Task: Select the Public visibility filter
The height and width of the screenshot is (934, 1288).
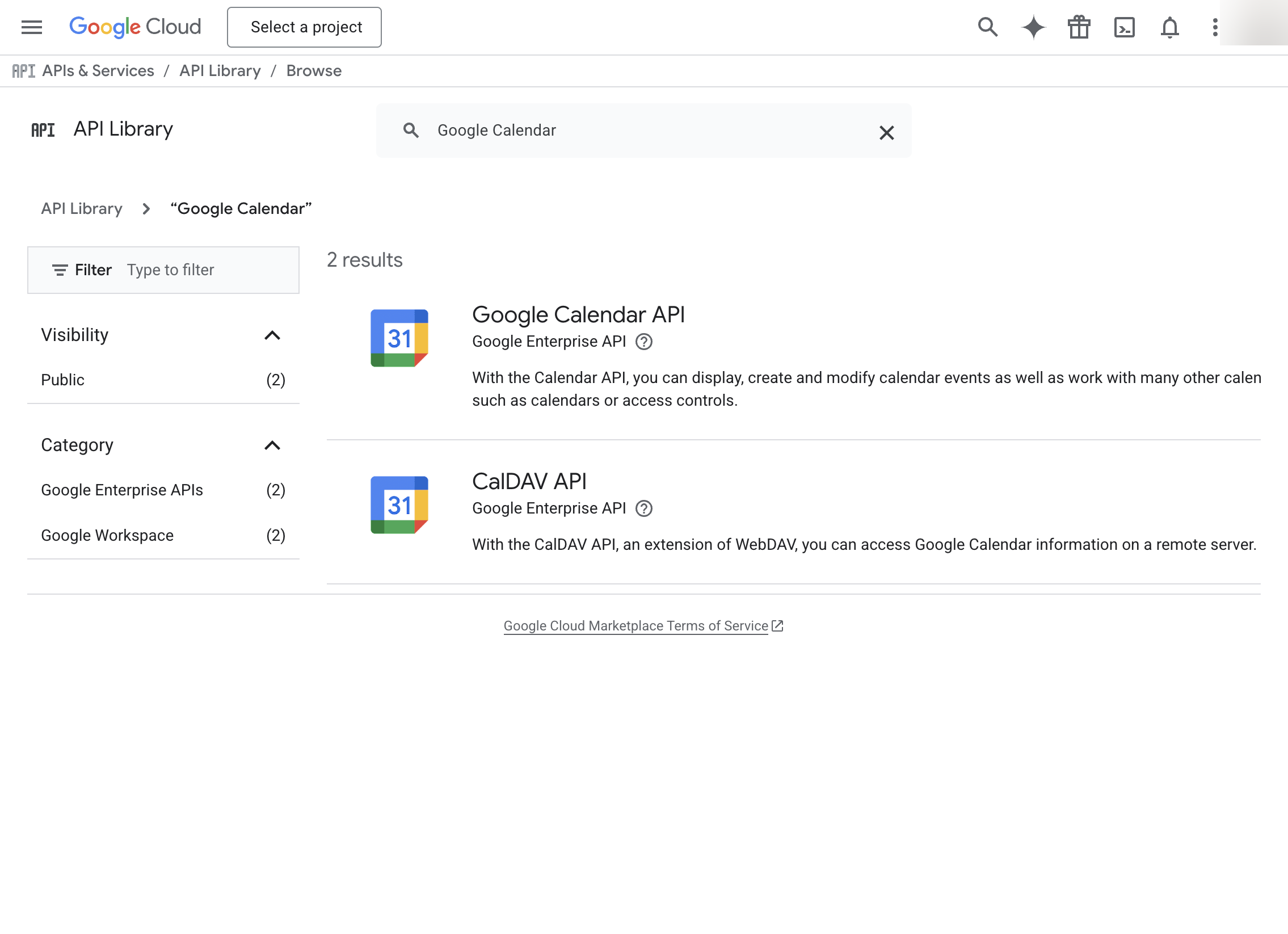Action: [x=163, y=380]
